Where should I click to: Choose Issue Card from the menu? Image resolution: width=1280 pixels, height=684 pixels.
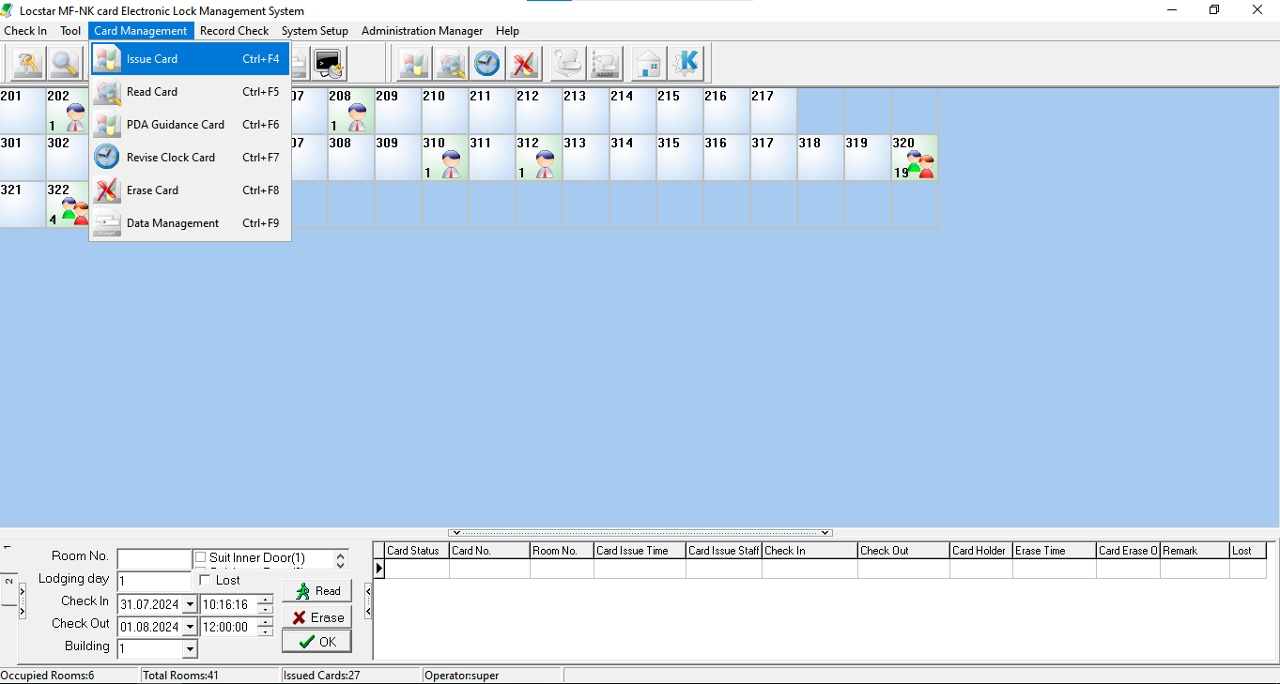[x=190, y=59]
